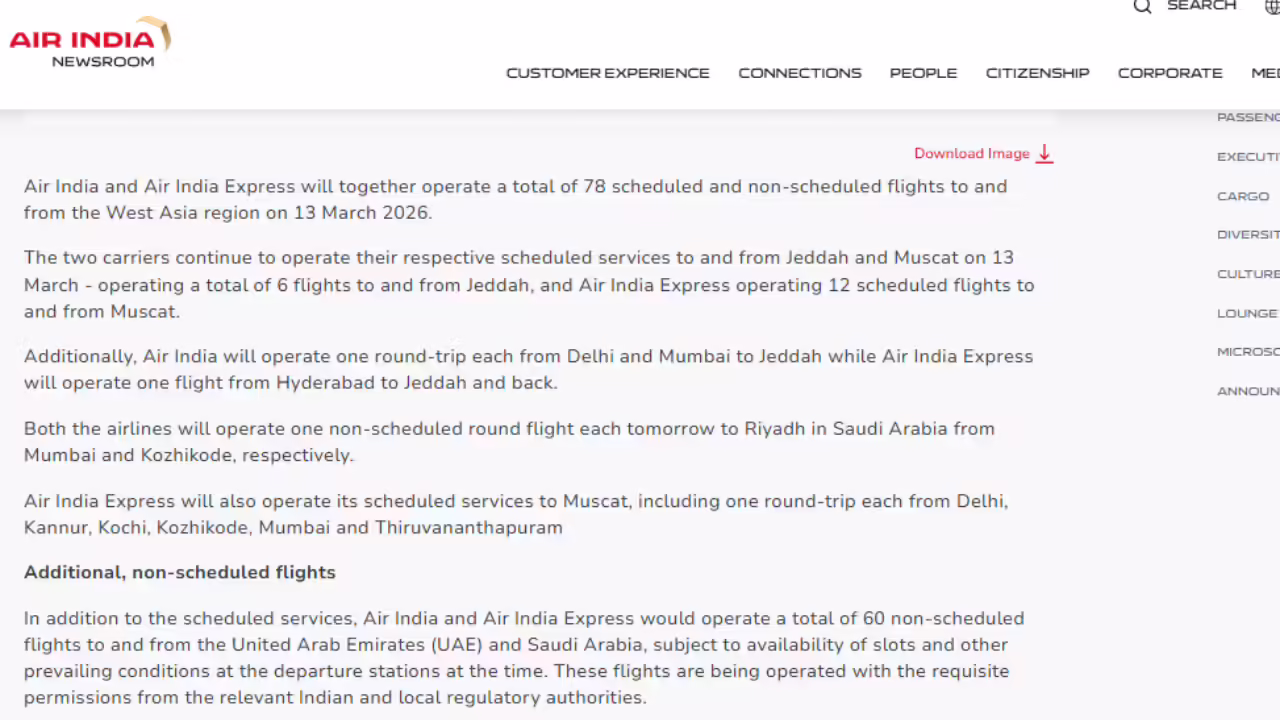Open the Culture tag link
The width and height of the screenshot is (1280, 720).
pos(1248,274)
